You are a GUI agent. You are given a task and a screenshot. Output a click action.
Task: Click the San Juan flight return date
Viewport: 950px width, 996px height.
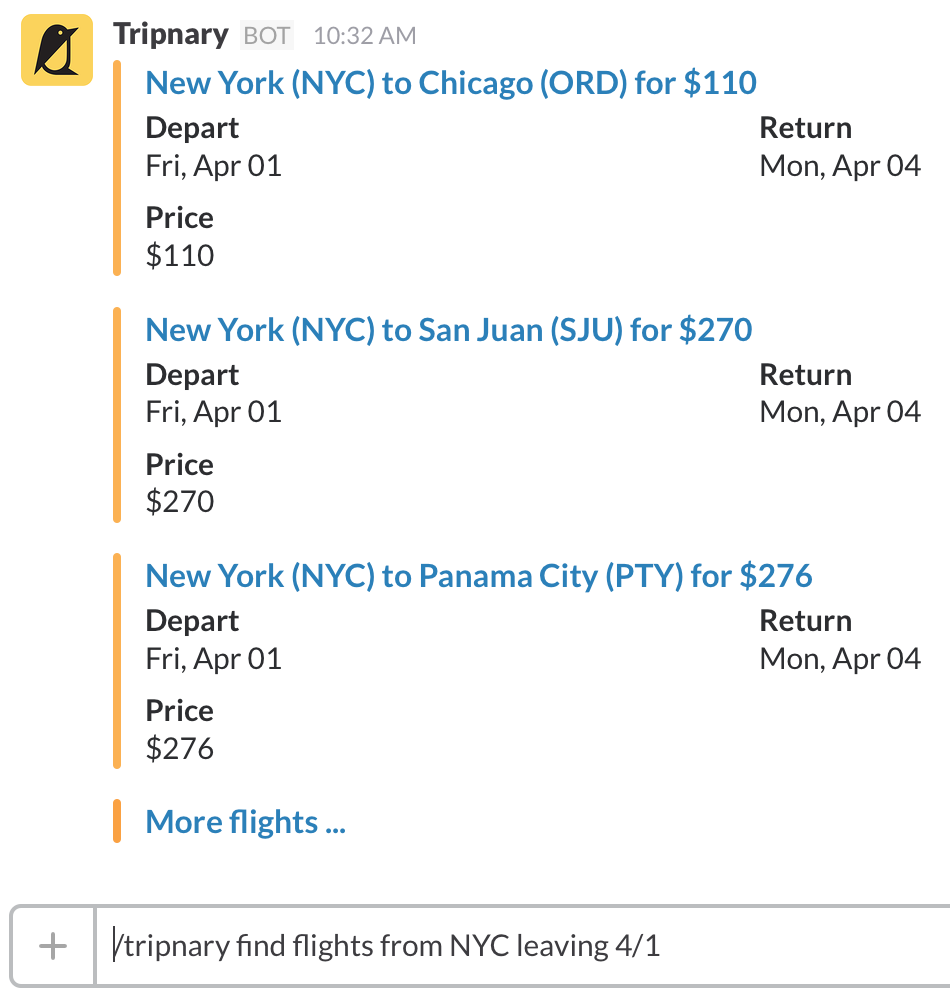pos(840,411)
